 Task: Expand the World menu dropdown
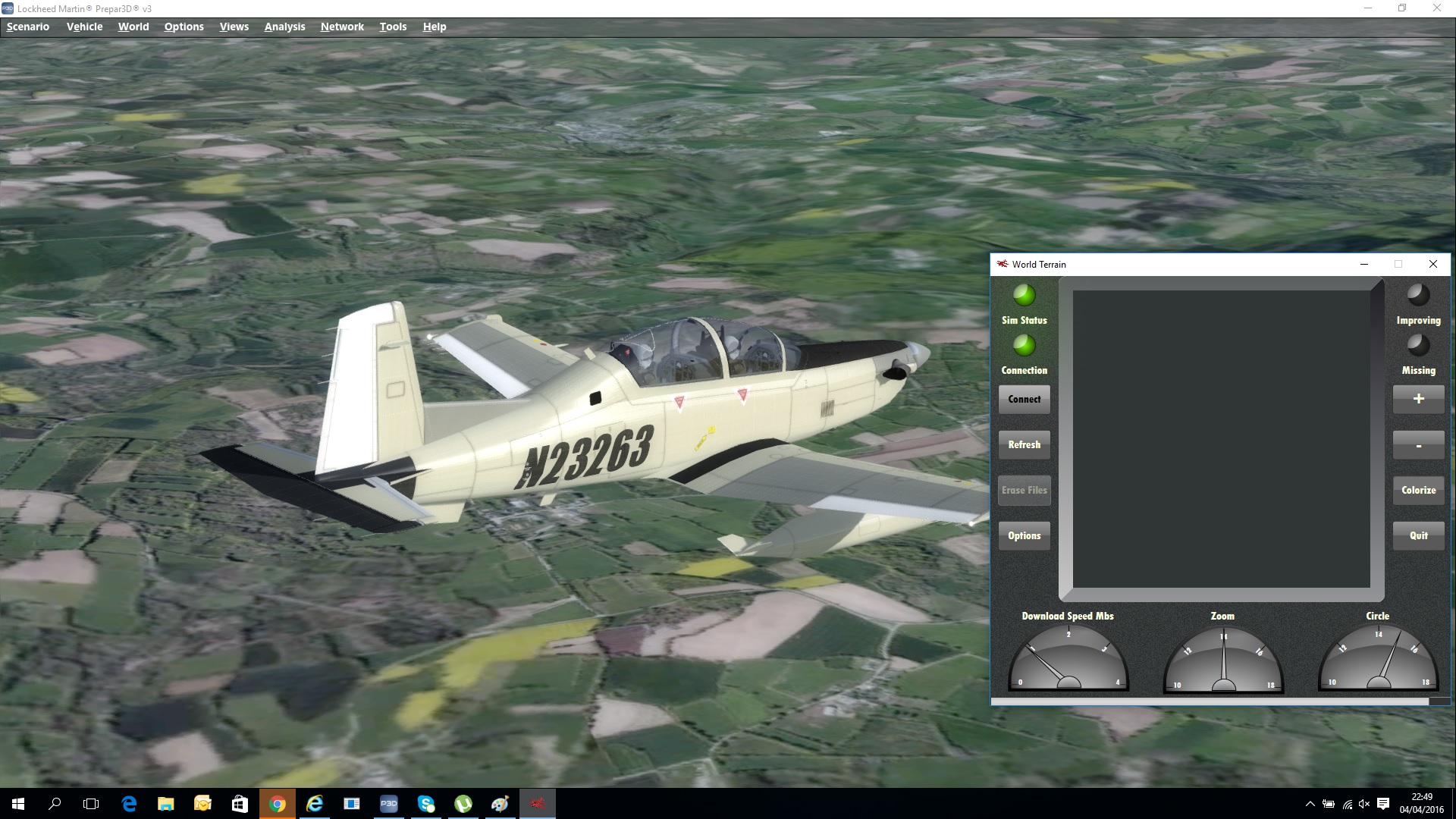[133, 27]
